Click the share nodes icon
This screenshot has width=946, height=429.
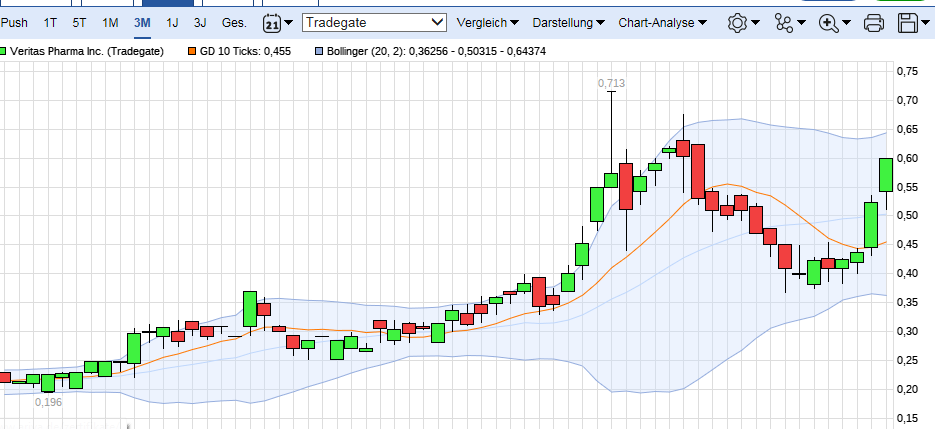(x=789, y=22)
